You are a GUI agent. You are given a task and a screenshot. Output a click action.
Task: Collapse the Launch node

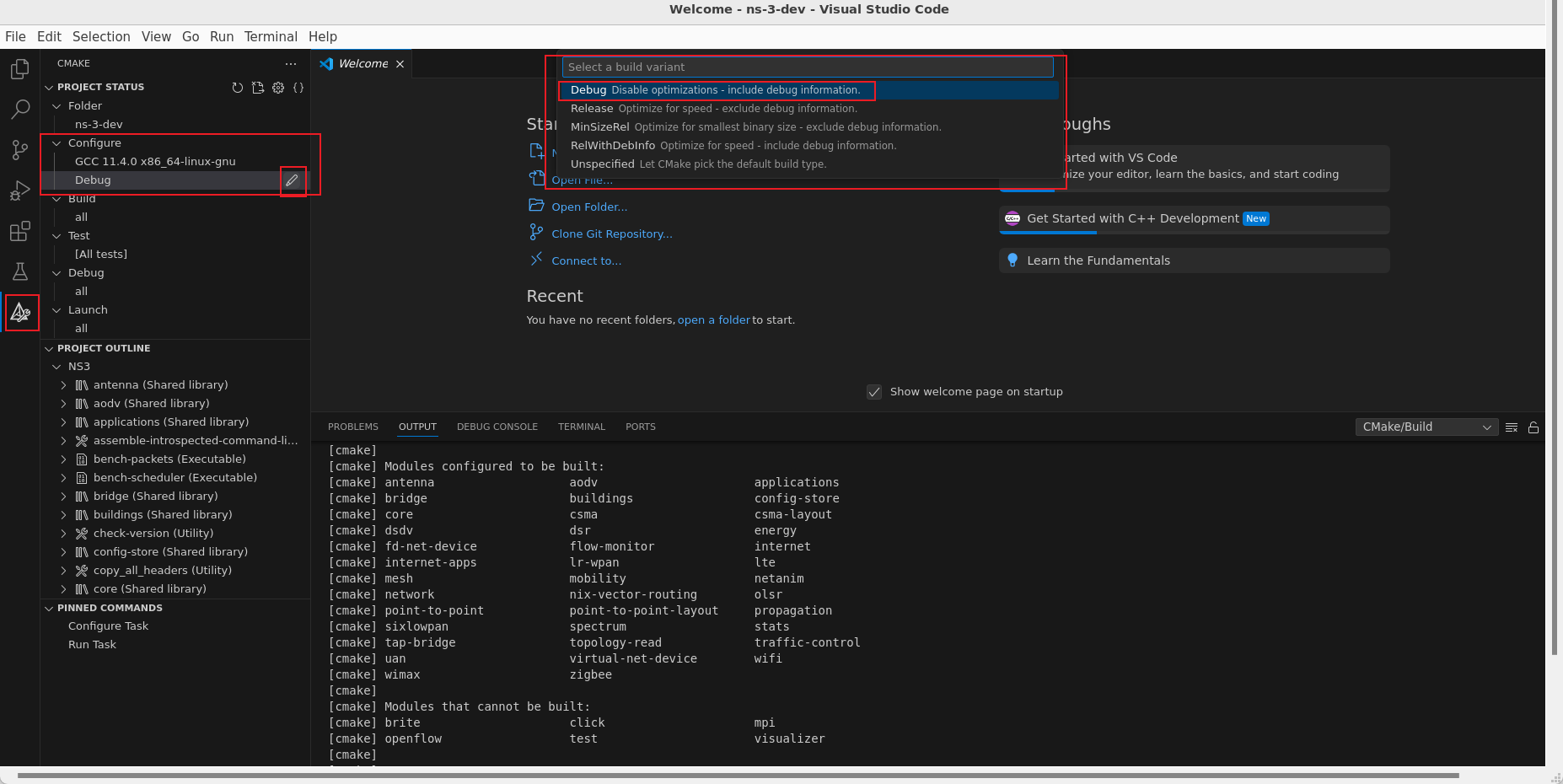(x=57, y=310)
